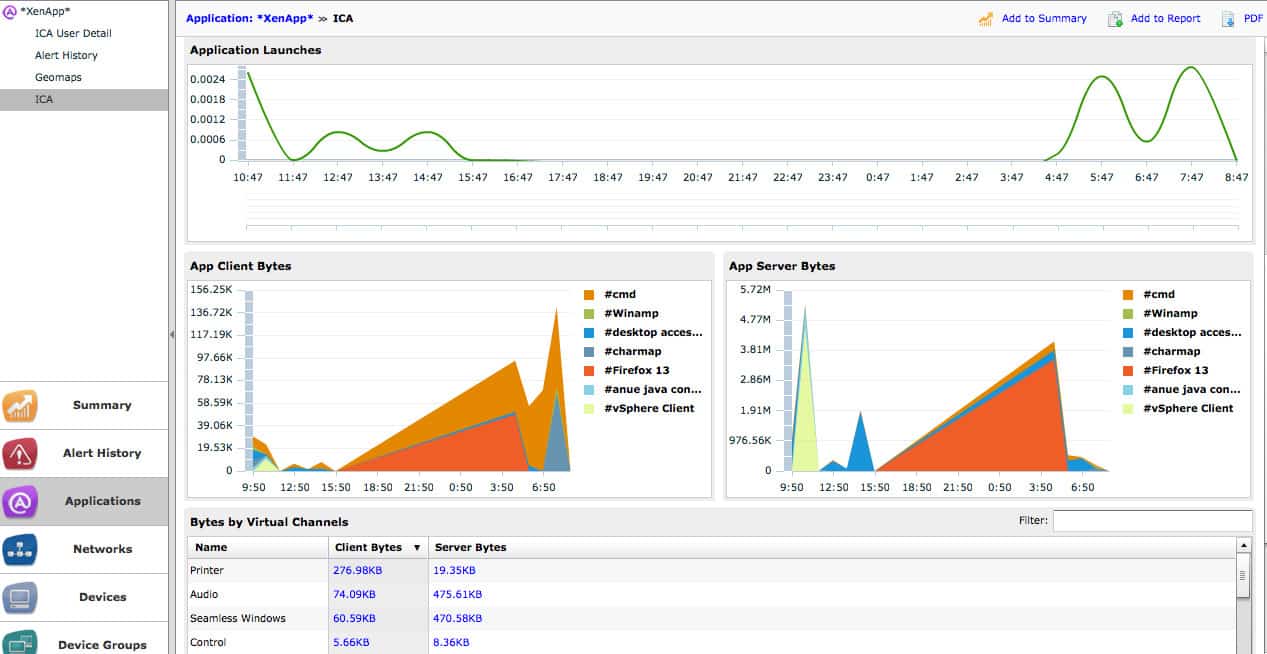Click Seamless Windows server bytes 470.58KB

click(457, 618)
